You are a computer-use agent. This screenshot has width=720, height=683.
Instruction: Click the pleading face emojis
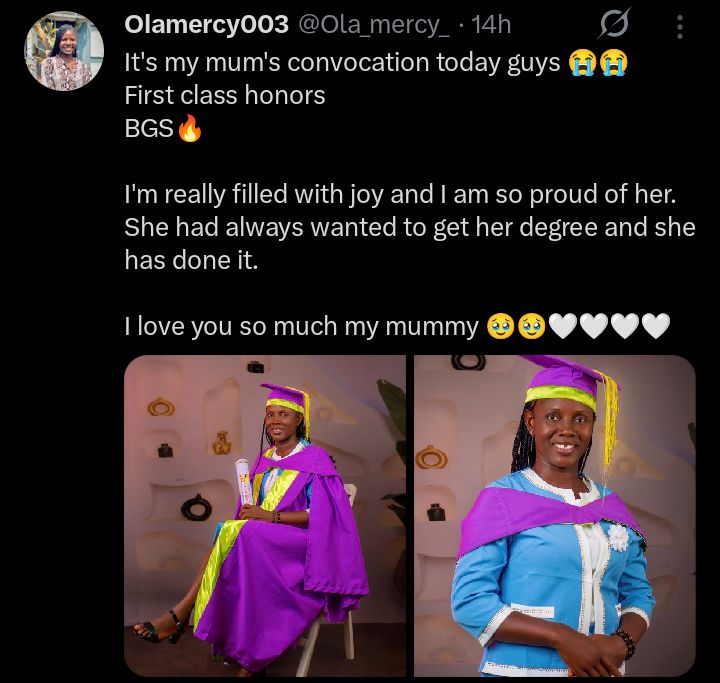(515, 326)
